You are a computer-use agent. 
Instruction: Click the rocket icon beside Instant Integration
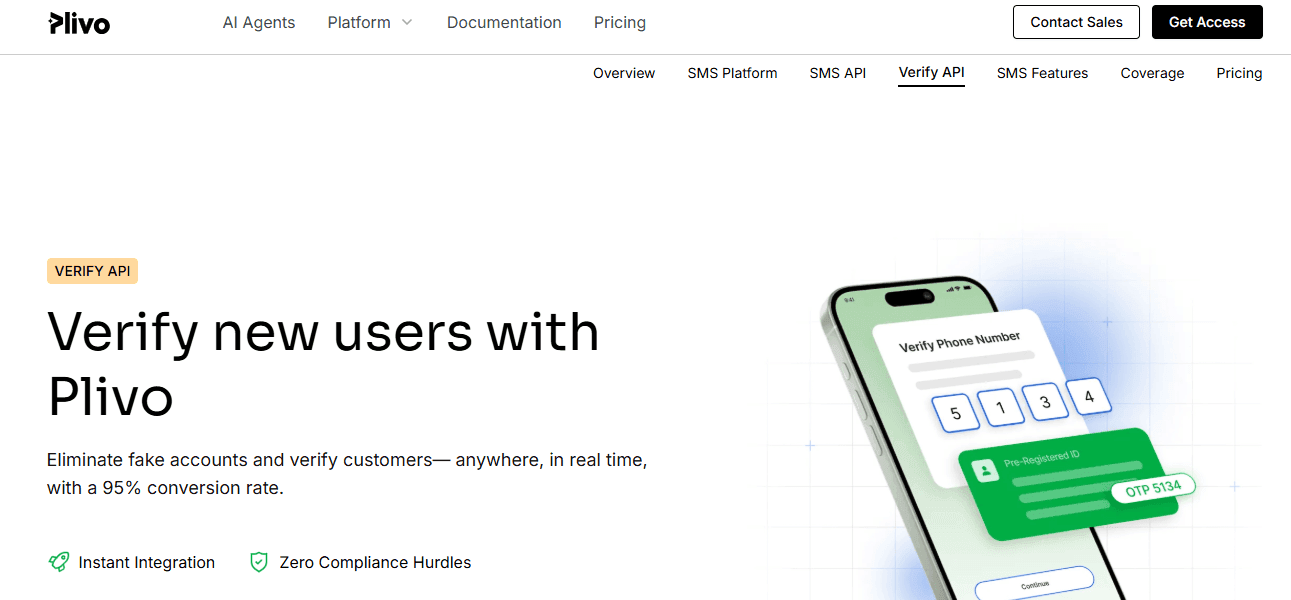(x=59, y=562)
